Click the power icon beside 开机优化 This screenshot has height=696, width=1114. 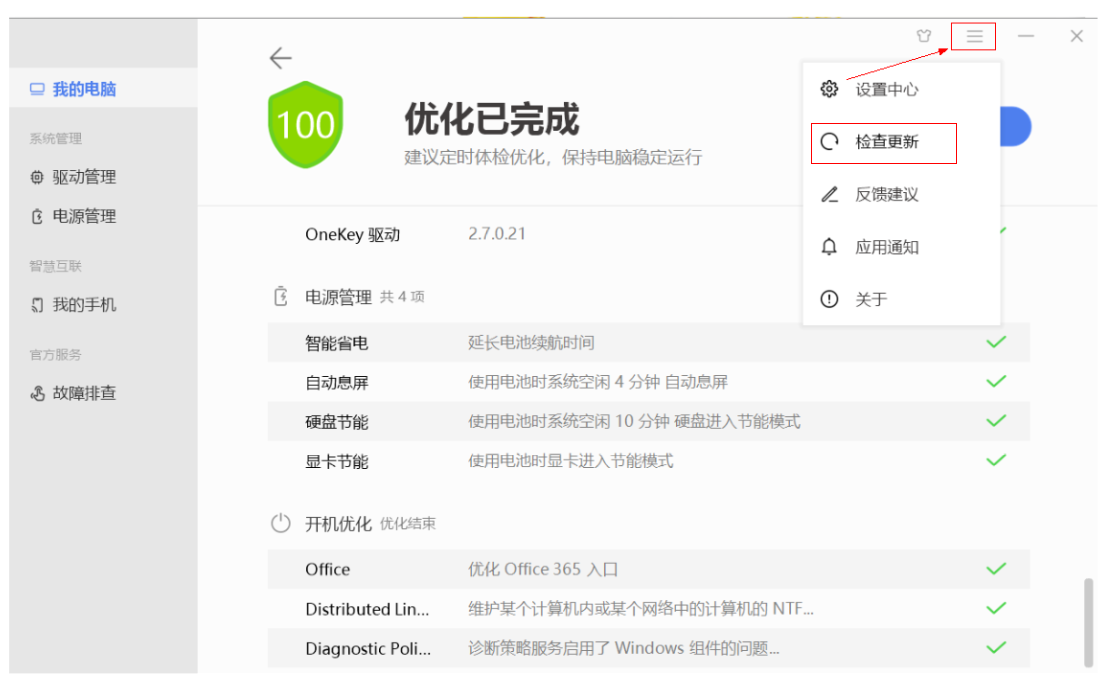281,523
